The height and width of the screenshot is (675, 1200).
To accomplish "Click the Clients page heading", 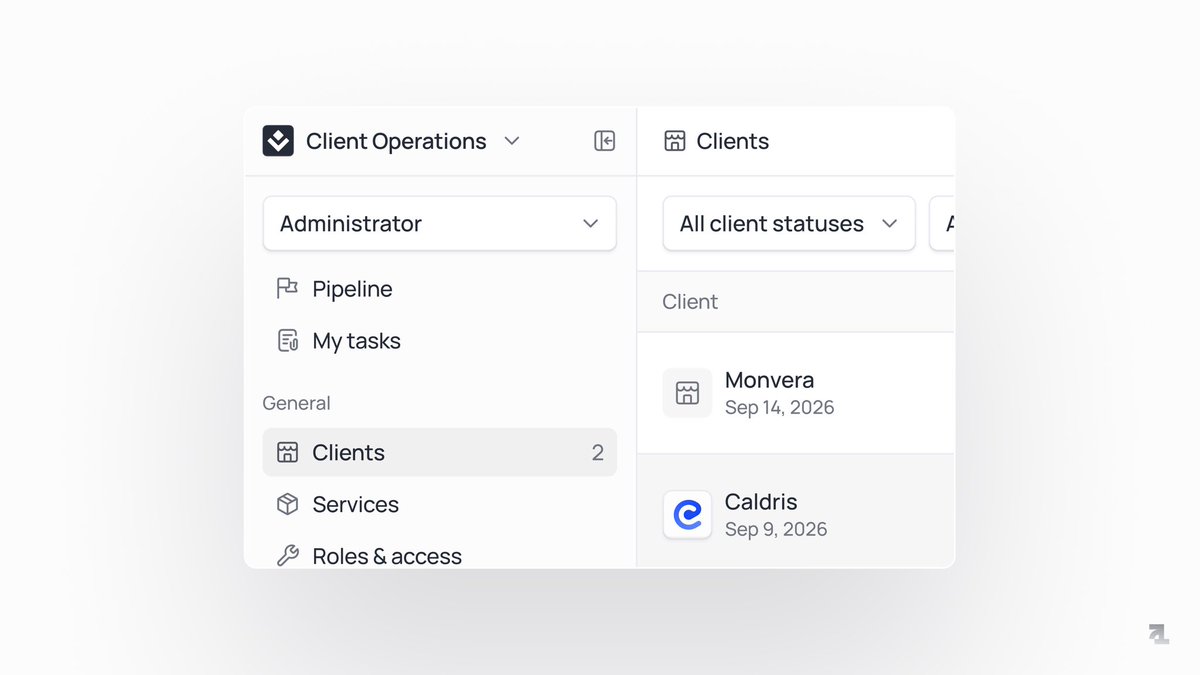I will click(733, 141).
